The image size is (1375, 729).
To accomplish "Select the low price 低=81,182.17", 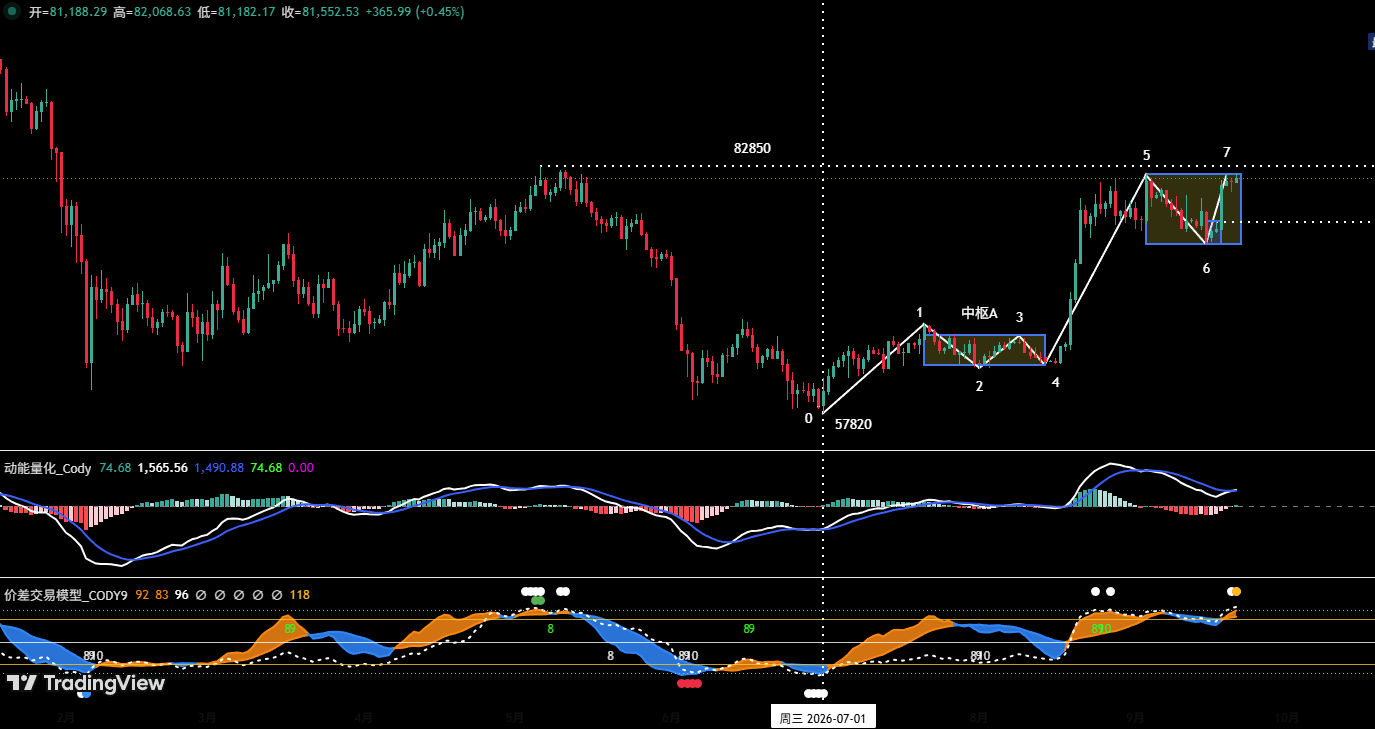I will point(236,12).
